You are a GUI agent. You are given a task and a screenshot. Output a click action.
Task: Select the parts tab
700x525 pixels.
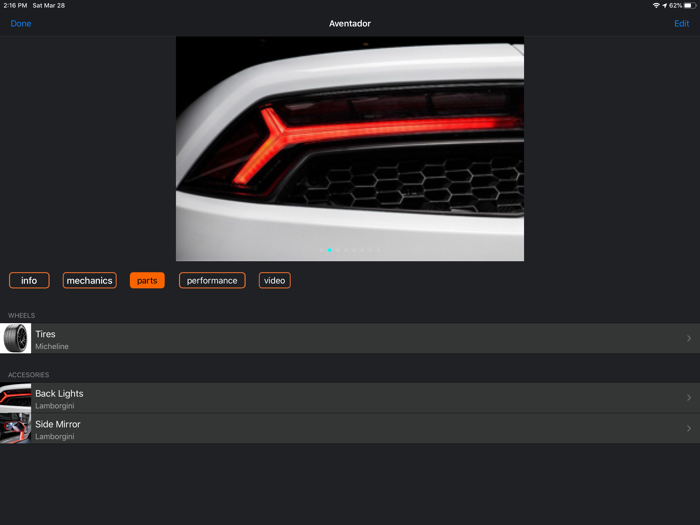tap(147, 280)
